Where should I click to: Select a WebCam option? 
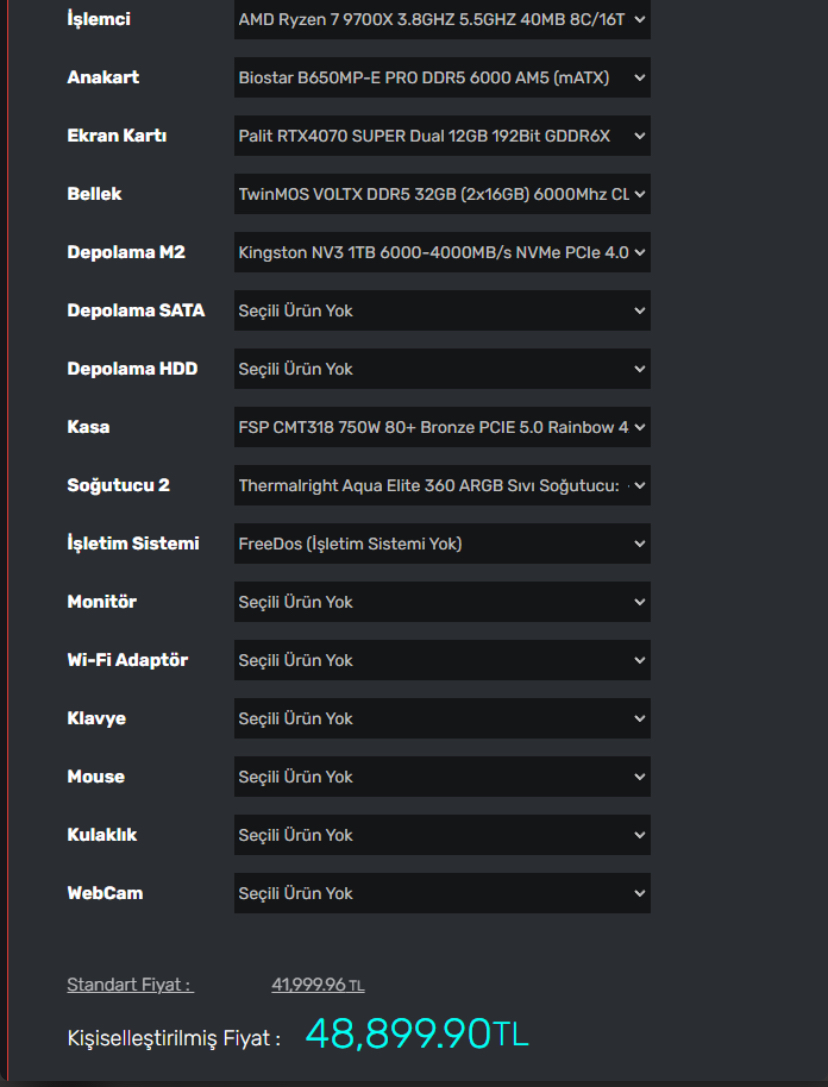442,893
